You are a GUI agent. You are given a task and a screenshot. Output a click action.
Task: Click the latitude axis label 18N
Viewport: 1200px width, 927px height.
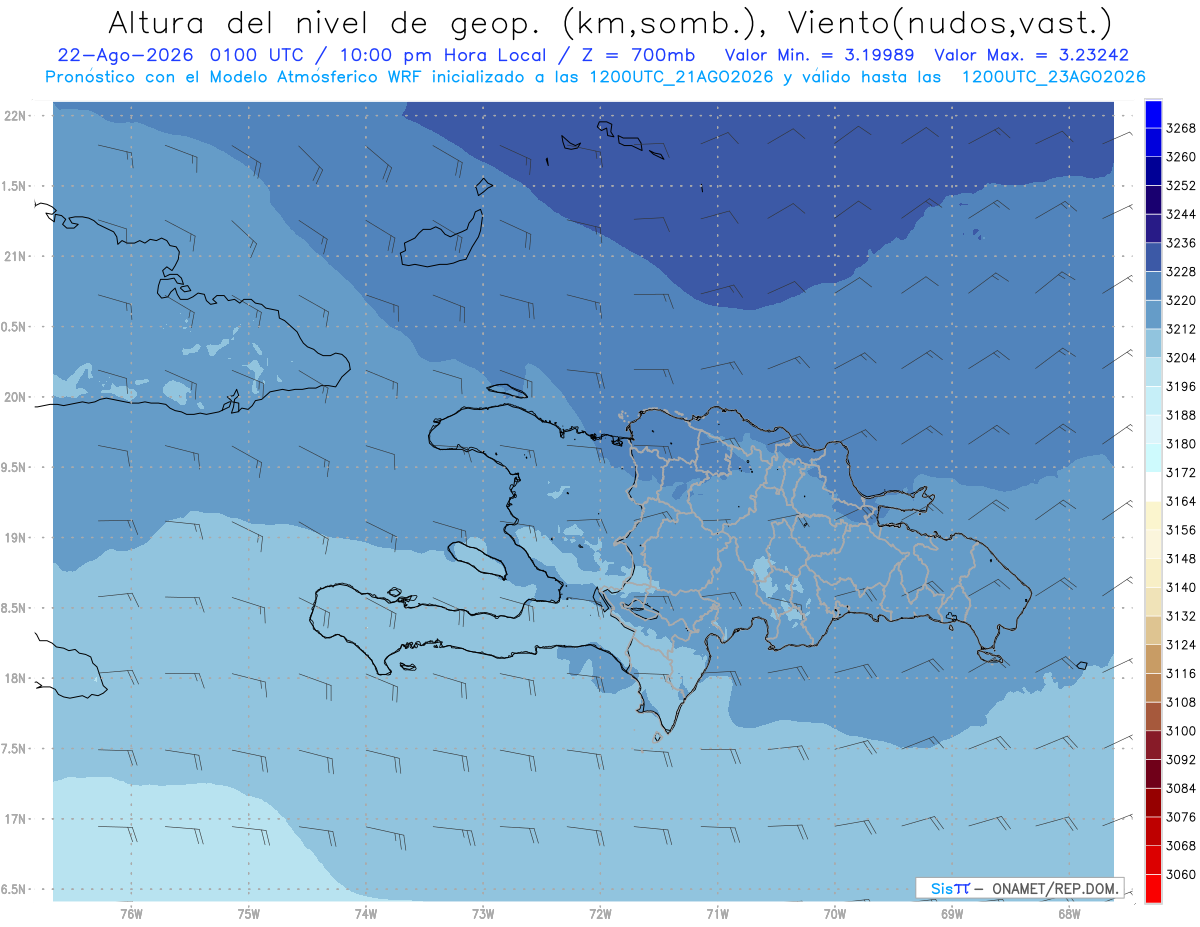pos(17,678)
